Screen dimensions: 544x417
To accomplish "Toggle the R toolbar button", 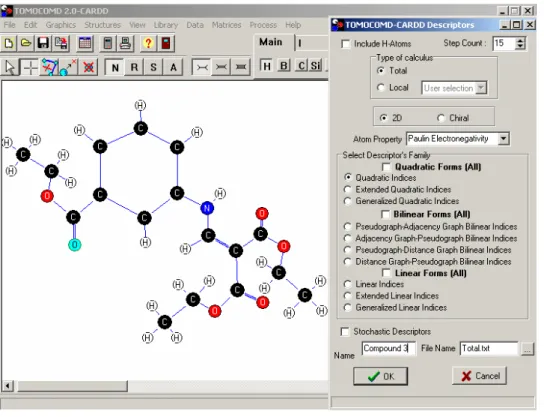I will (134, 67).
